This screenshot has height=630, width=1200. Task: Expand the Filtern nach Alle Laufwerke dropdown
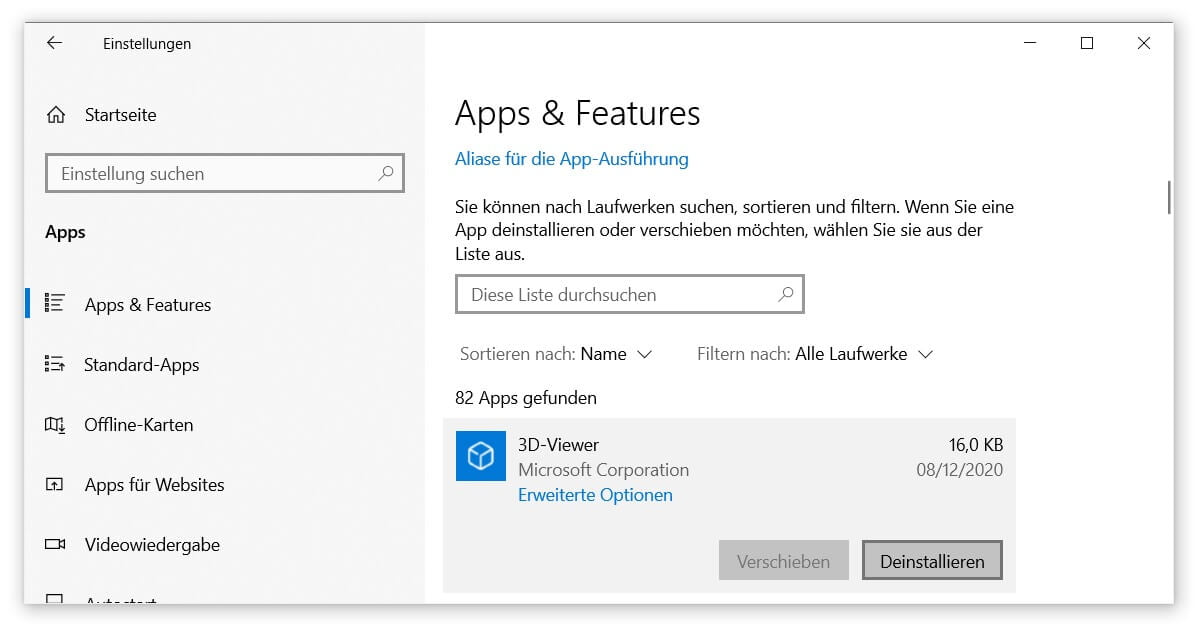(863, 354)
